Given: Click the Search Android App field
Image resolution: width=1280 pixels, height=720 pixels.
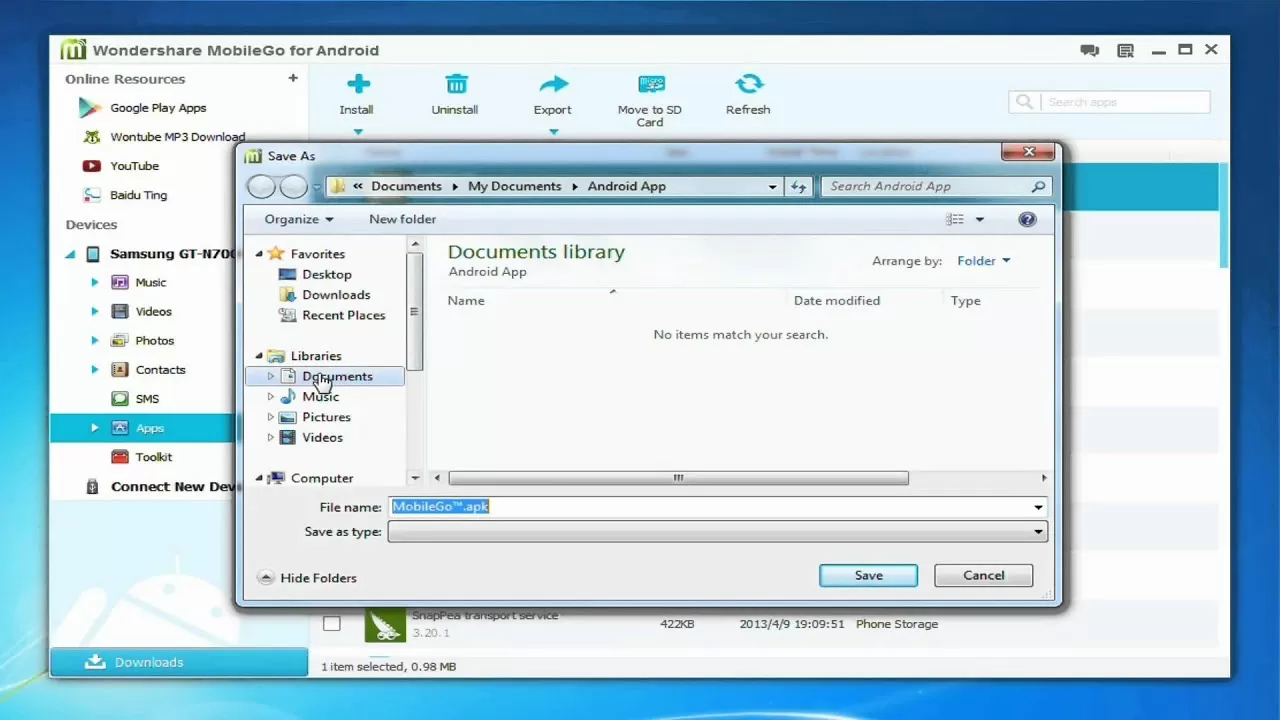Looking at the screenshot, I should [x=937, y=186].
